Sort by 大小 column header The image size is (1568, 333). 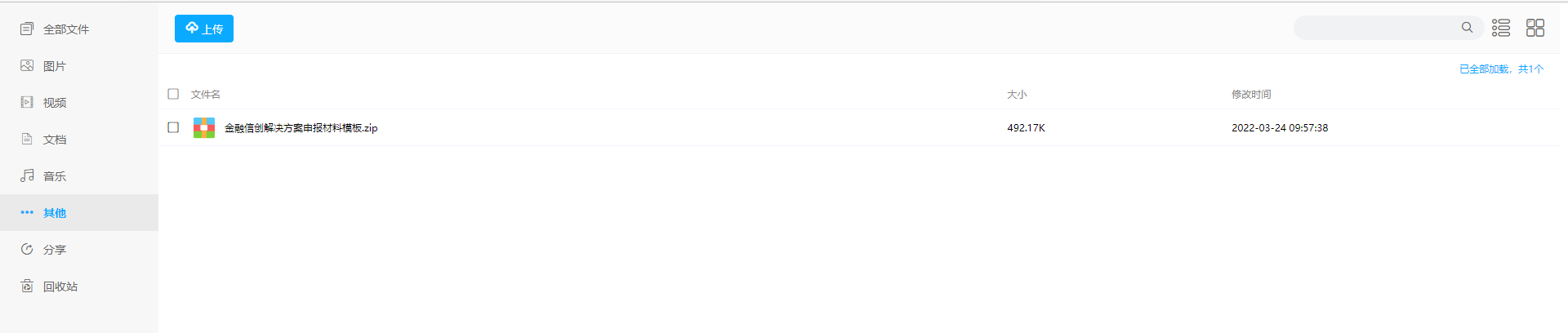pyautogui.click(x=1017, y=95)
